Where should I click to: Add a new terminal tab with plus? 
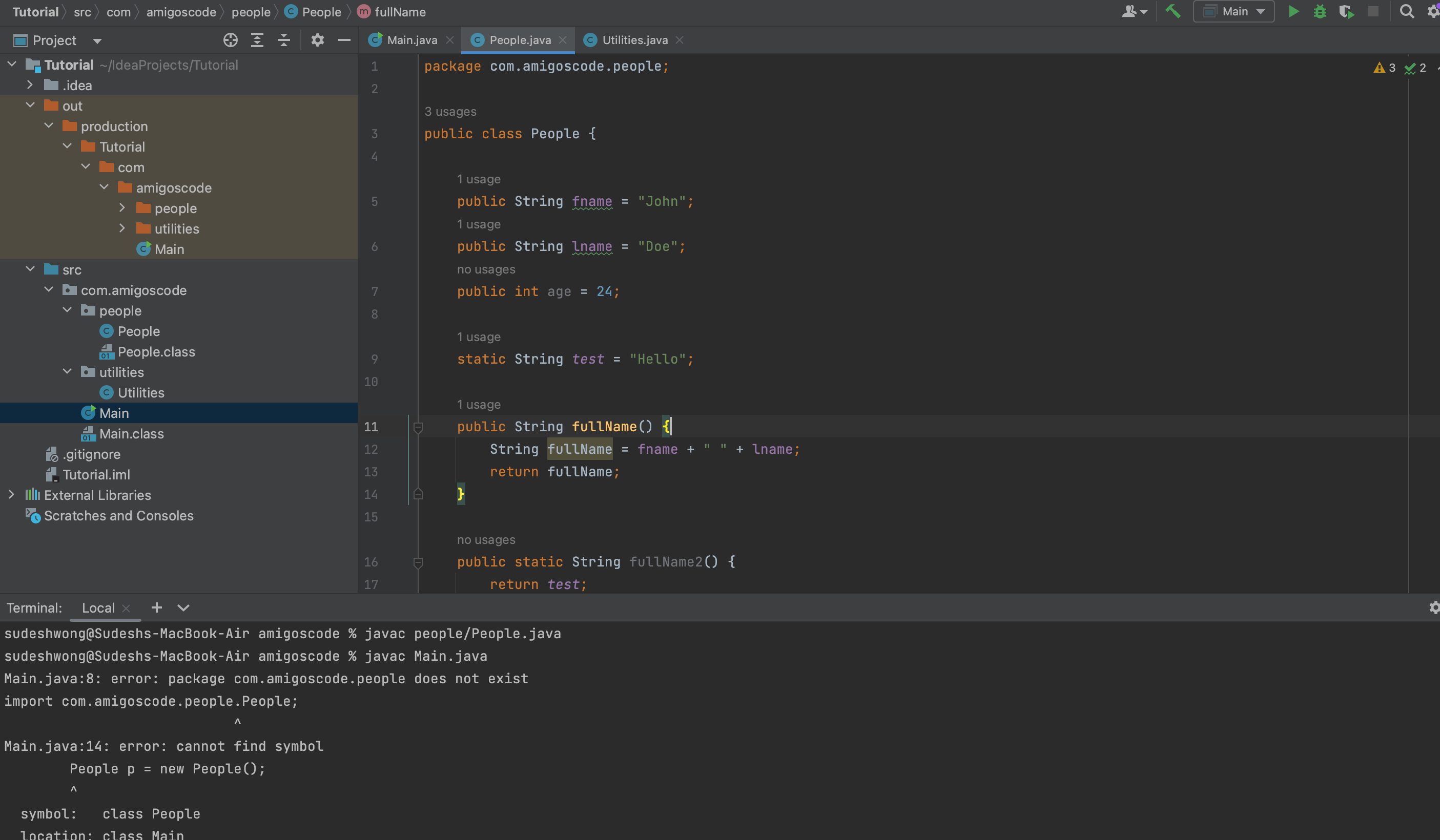point(157,607)
